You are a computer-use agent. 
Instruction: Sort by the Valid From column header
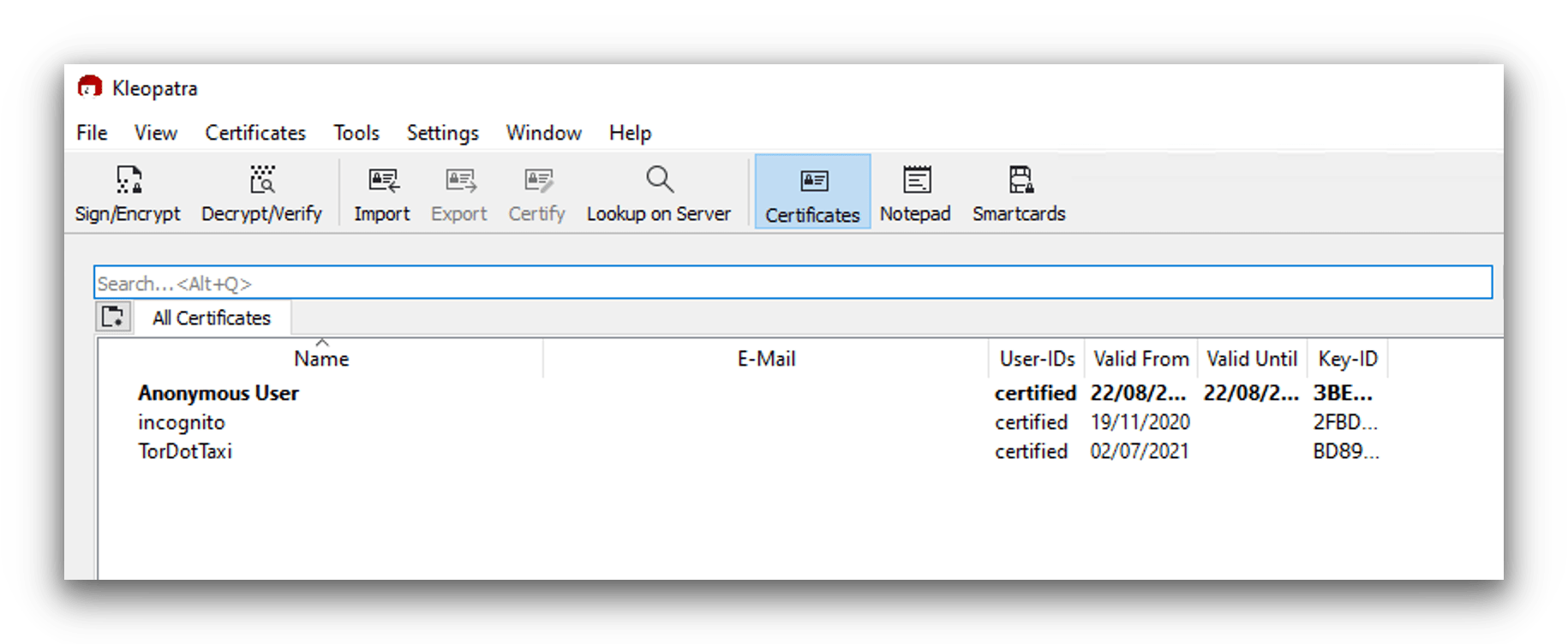(1141, 359)
